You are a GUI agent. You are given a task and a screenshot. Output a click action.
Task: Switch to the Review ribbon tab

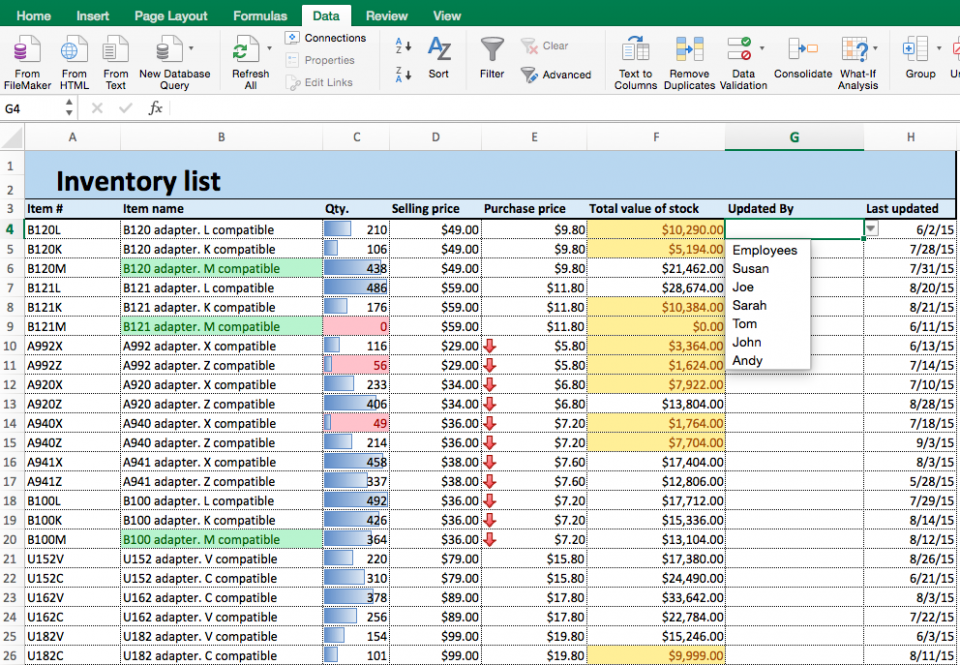tap(386, 15)
